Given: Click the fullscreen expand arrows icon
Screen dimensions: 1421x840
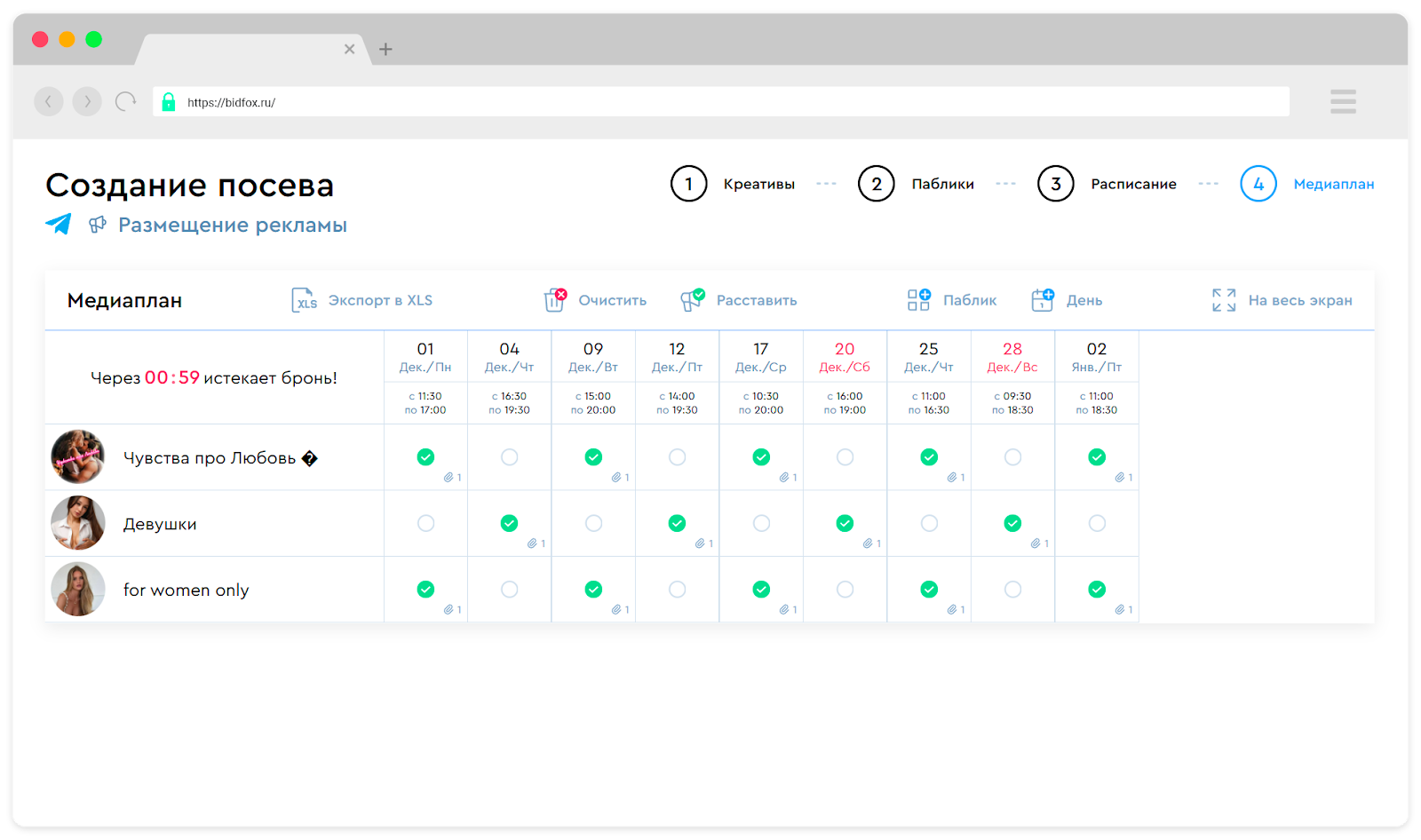Looking at the screenshot, I should click(1223, 300).
